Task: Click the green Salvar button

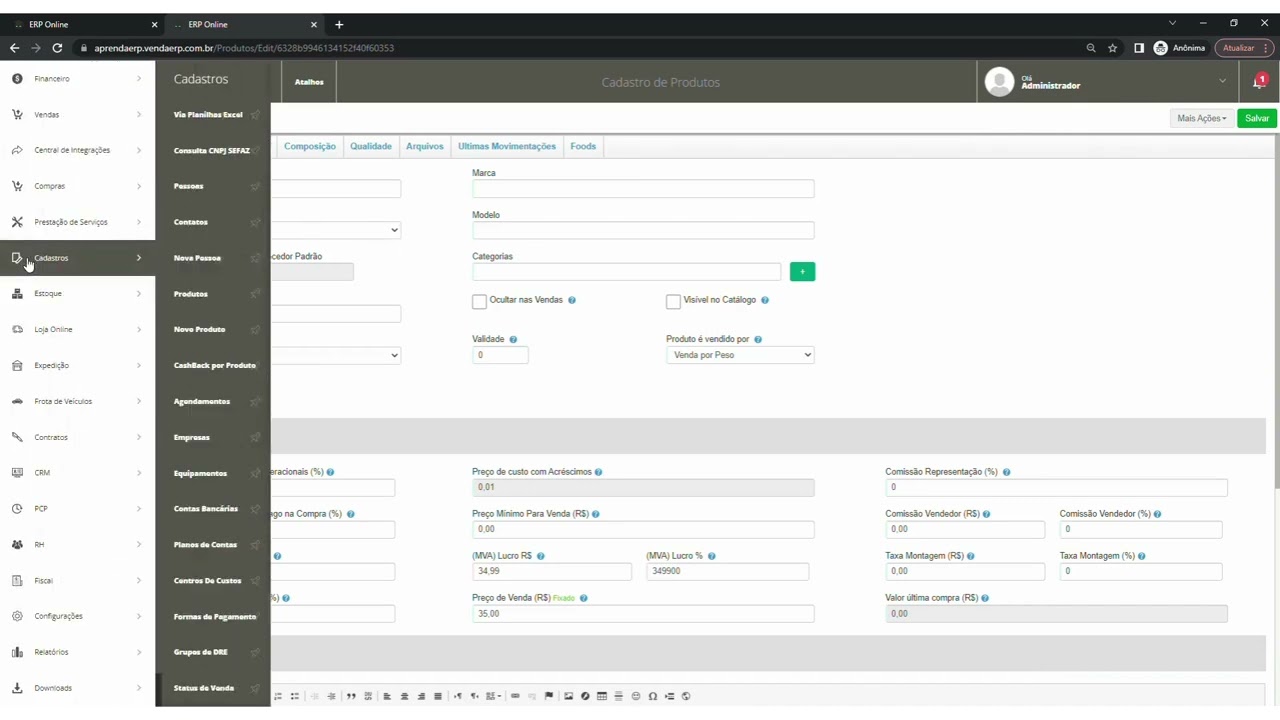Action: pyautogui.click(x=1257, y=118)
